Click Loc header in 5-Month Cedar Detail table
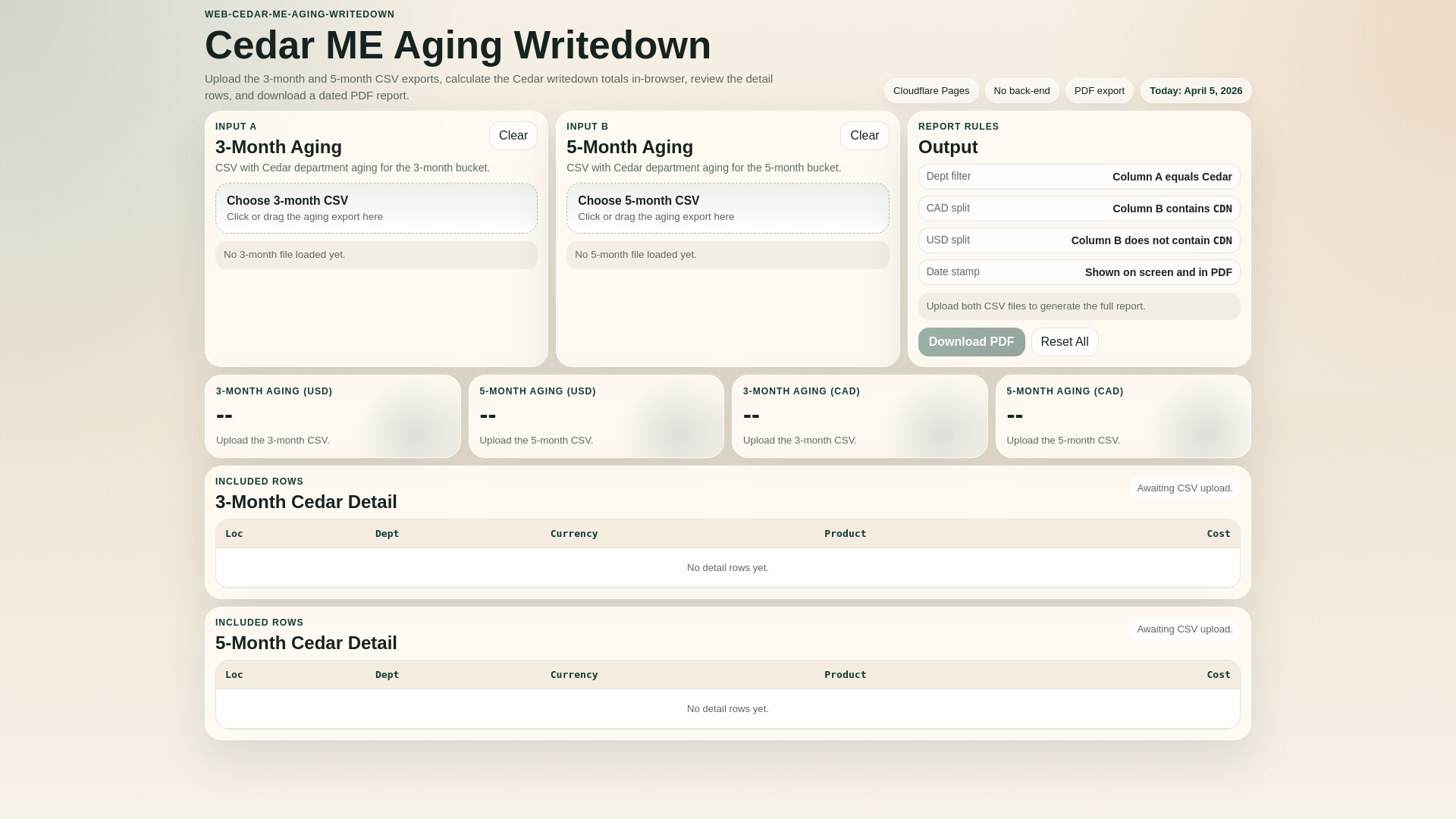 point(234,675)
